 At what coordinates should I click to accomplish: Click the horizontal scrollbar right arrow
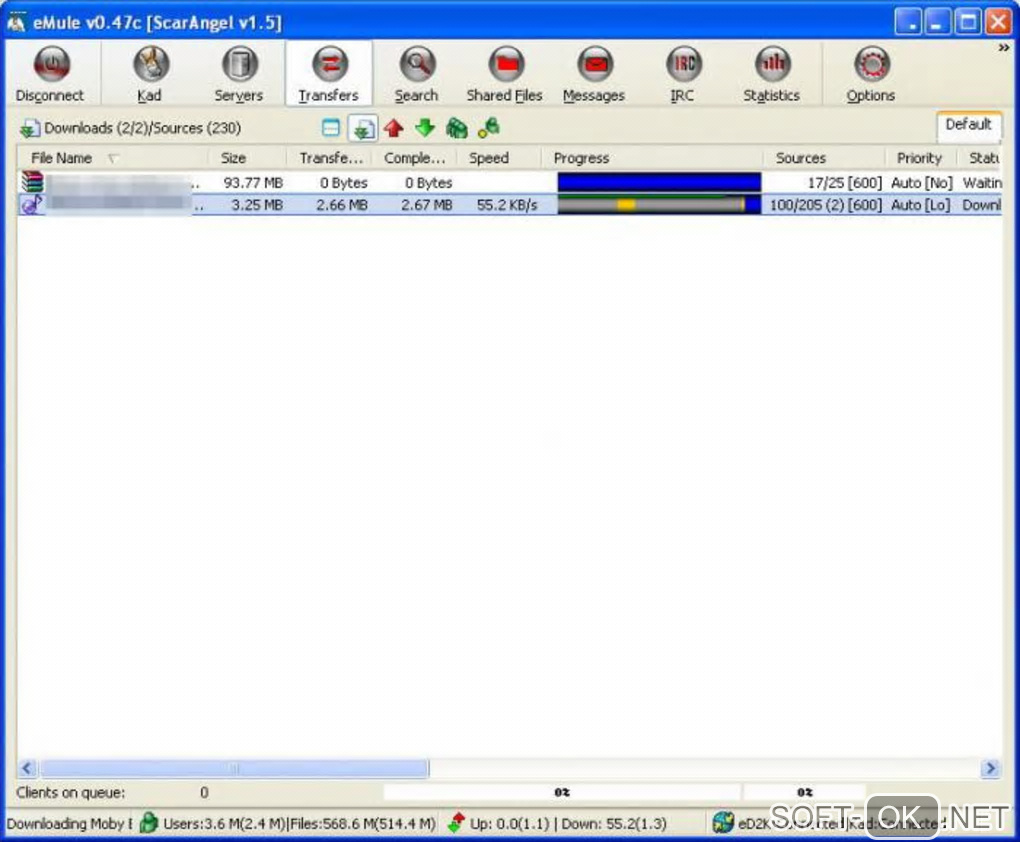click(990, 768)
